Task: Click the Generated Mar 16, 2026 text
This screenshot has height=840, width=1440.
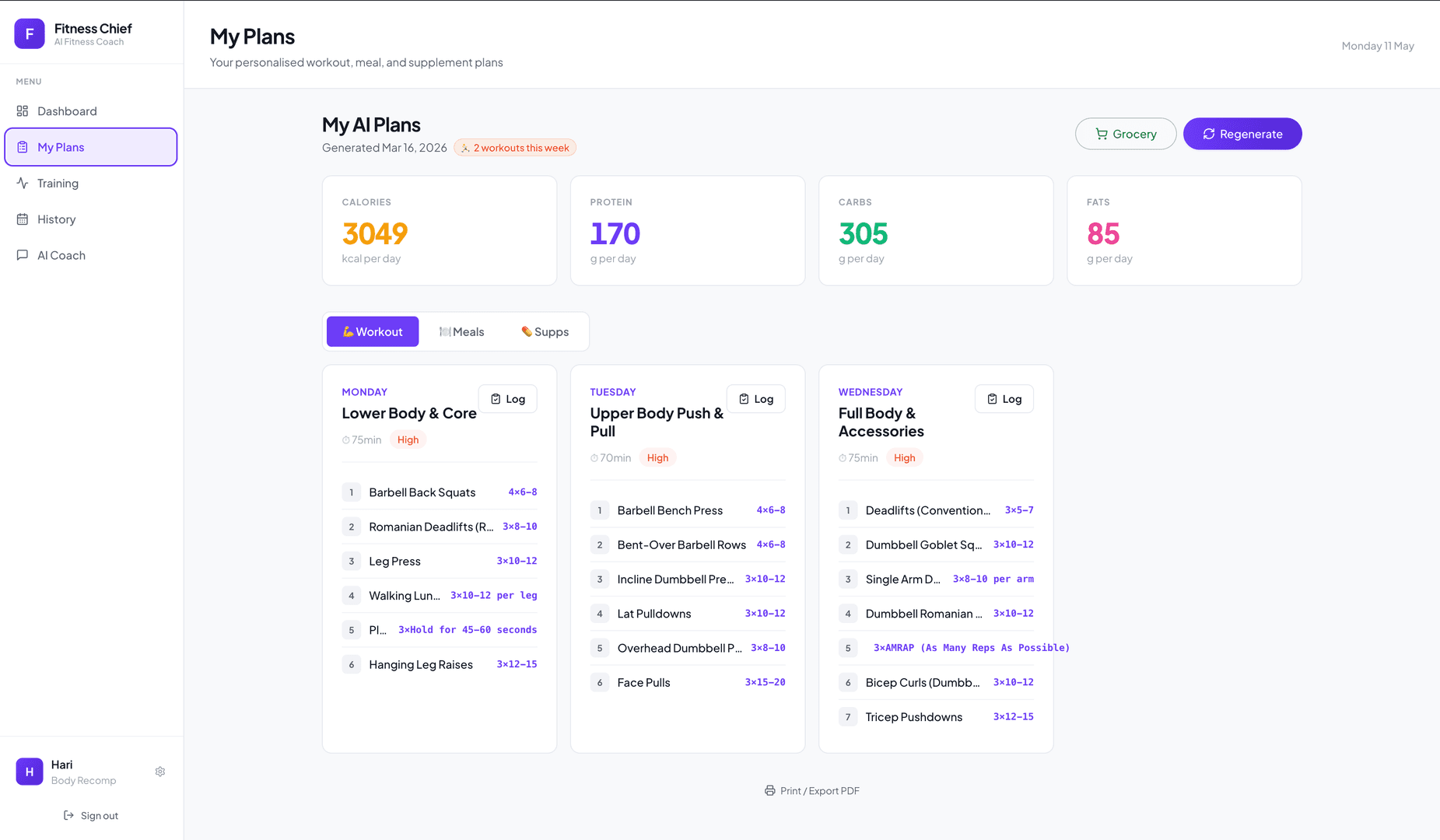Action: [384, 148]
